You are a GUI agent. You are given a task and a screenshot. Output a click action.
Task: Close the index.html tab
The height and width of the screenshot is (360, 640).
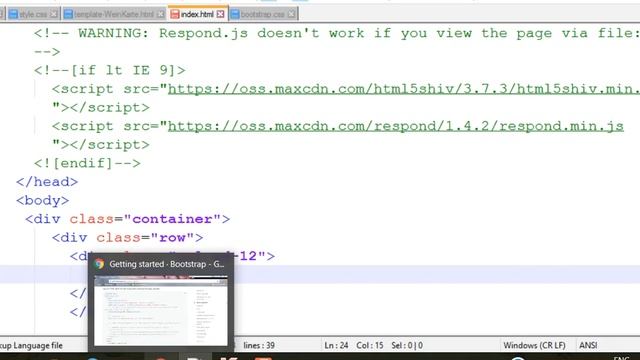(220, 14)
